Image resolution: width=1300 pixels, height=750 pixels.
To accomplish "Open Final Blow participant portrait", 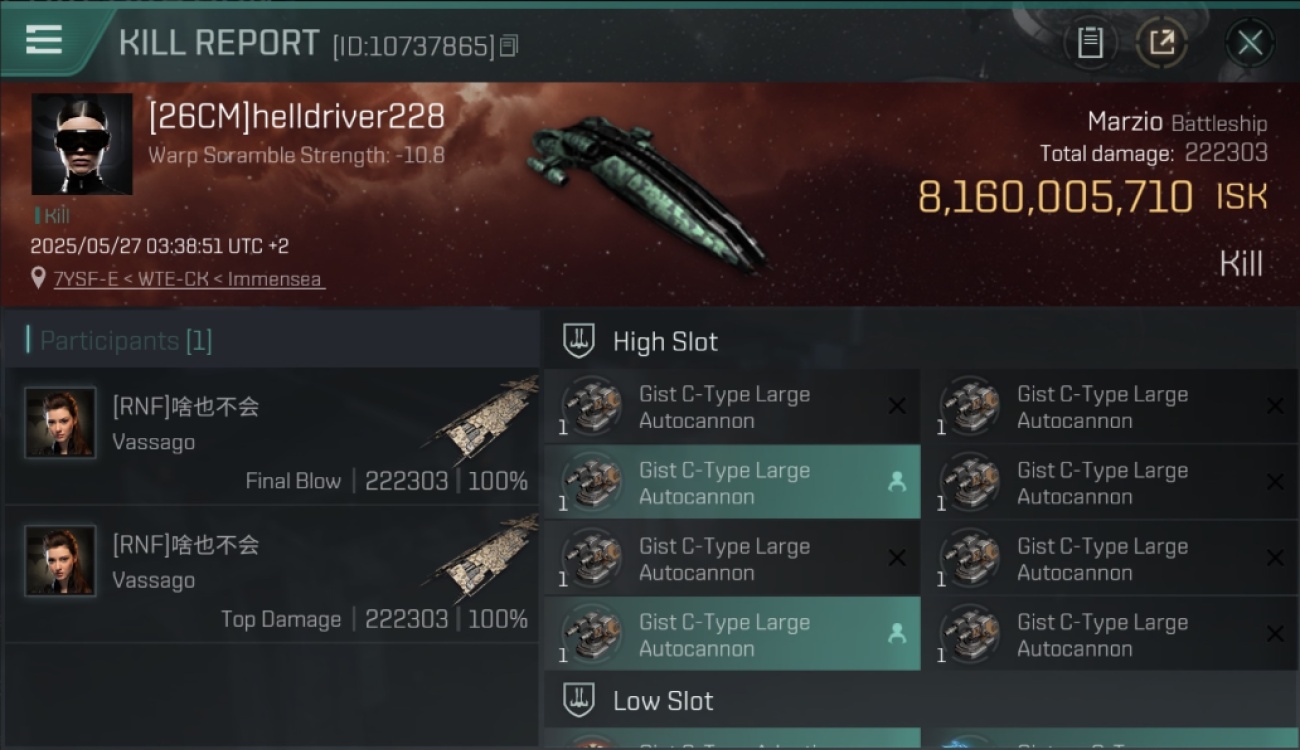I will 61,423.
